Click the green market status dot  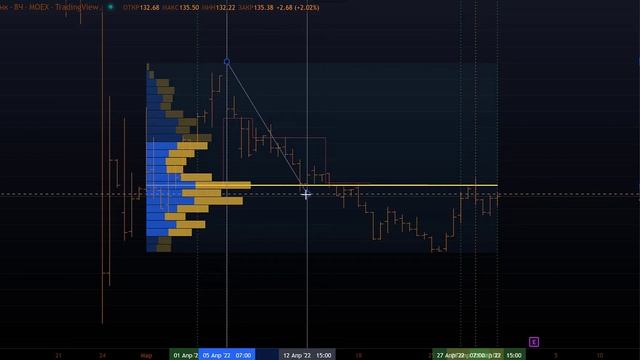(x=110, y=7)
